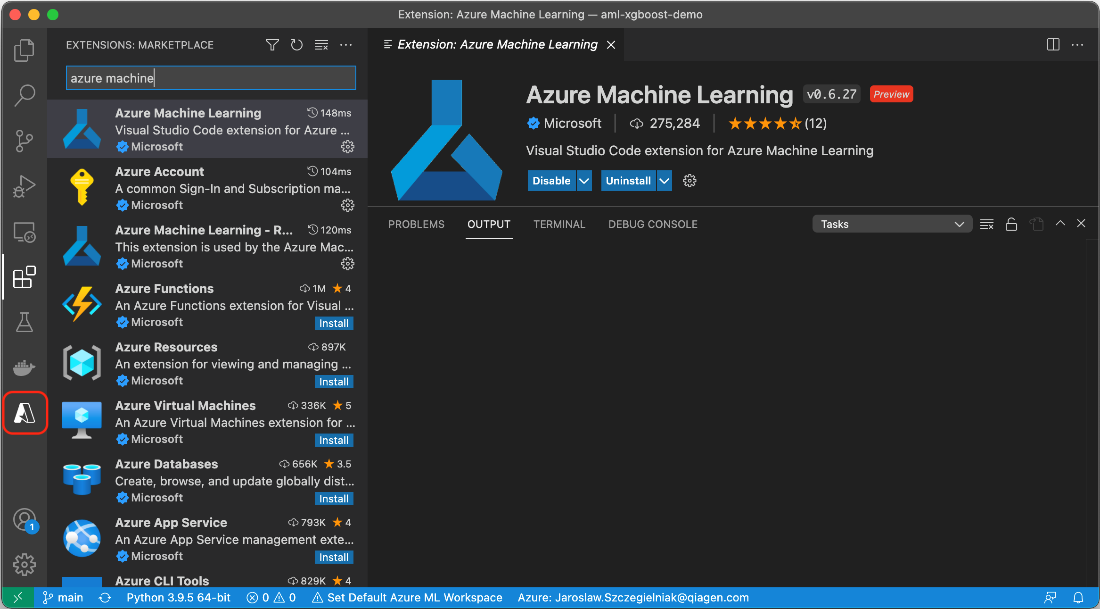Click the Azure account status entry
The image size is (1100, 609).
tap(633, 598)
